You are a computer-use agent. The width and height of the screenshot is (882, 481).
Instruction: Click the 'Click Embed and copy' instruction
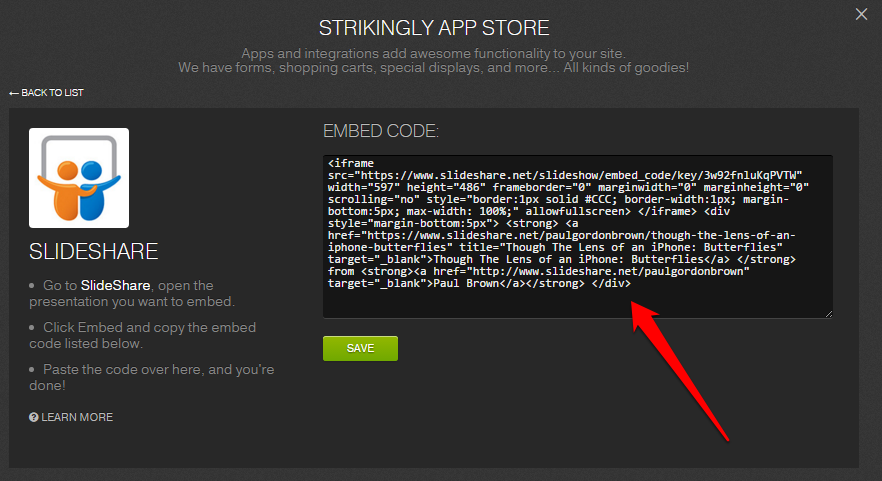(143, 335)
